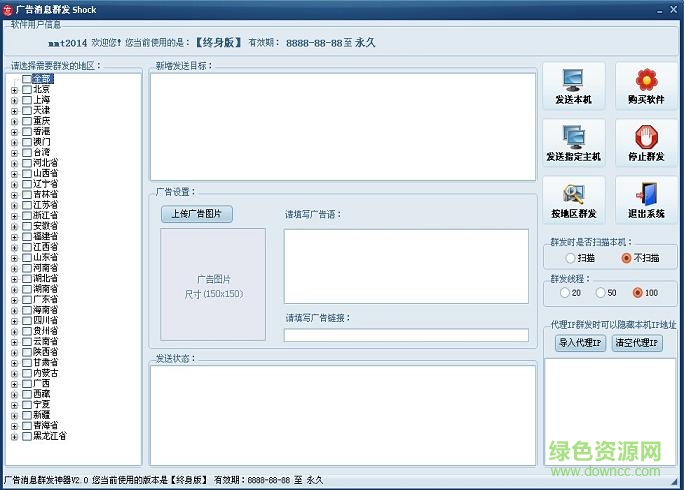Check the 重庆 checkbox
Image resolution: width=684 pixels, height=490 pixels.
coord(27,121)
